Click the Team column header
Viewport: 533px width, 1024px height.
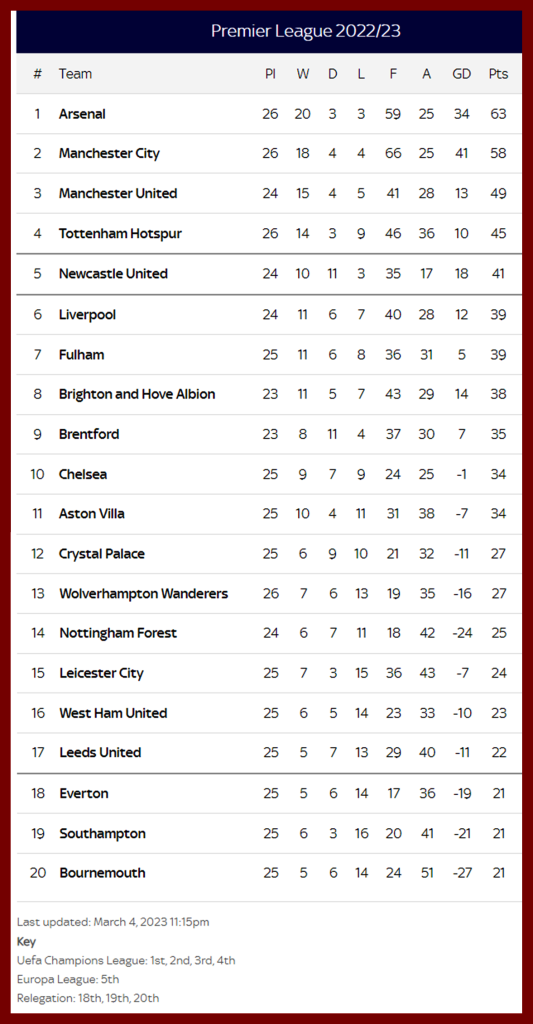[75, 74]
